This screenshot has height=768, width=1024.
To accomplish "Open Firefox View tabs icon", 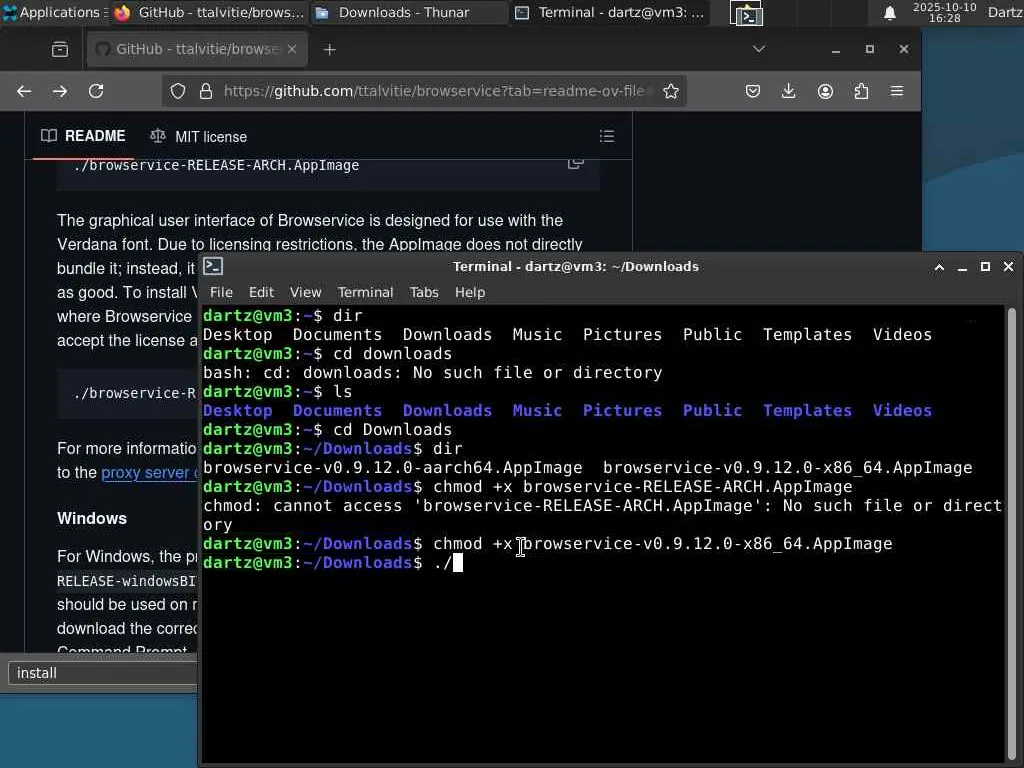I will (60, 49).
